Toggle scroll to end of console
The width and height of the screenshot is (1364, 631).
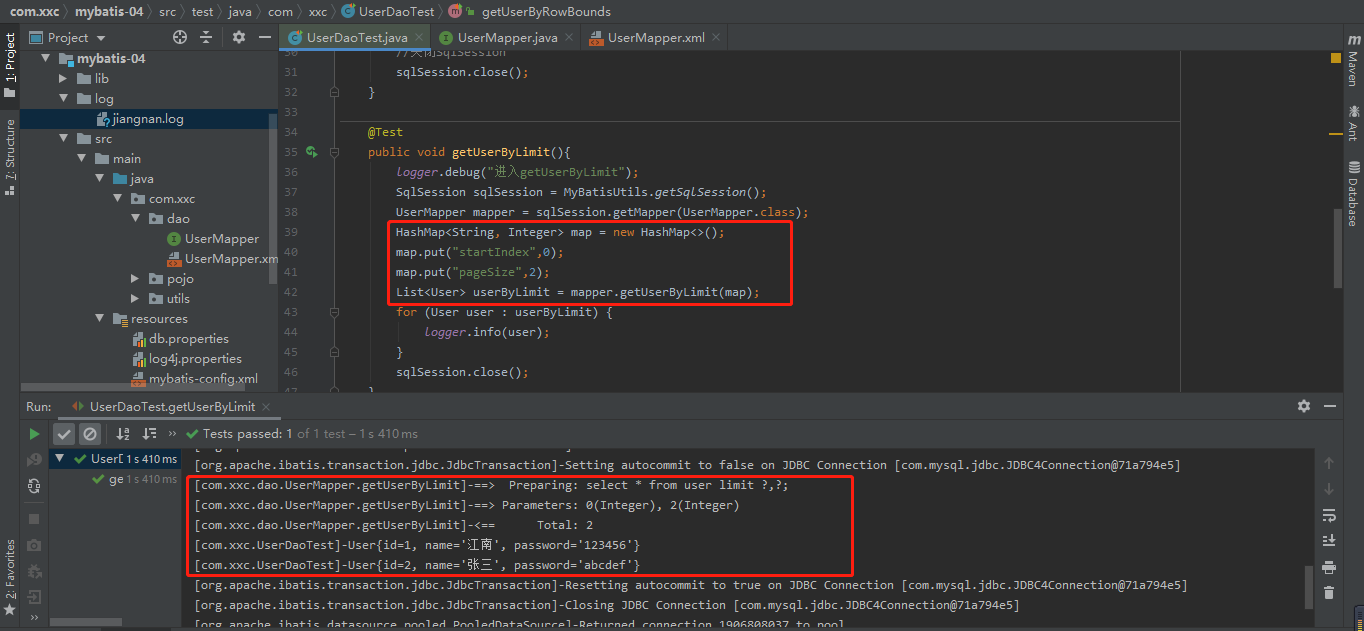[x=1329, y=541]
